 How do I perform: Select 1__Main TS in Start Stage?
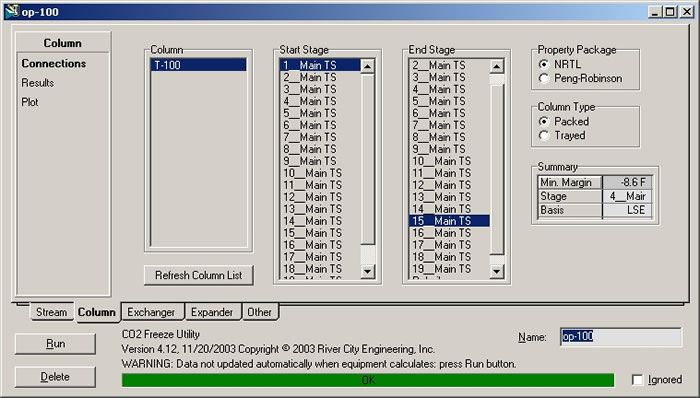point(320,65)
